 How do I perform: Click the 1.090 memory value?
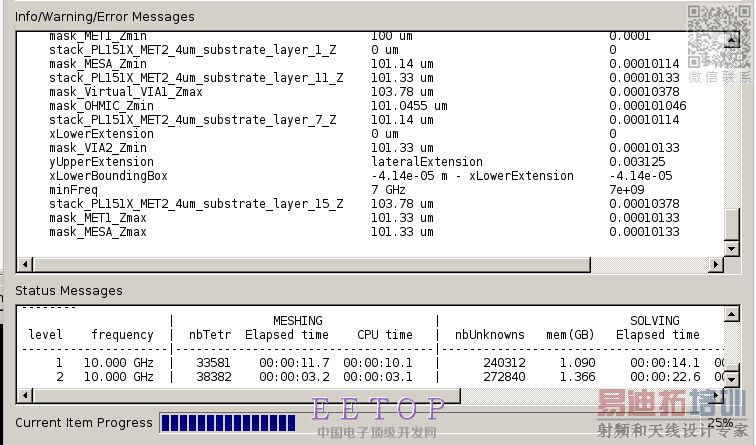(x=577, y=363)
